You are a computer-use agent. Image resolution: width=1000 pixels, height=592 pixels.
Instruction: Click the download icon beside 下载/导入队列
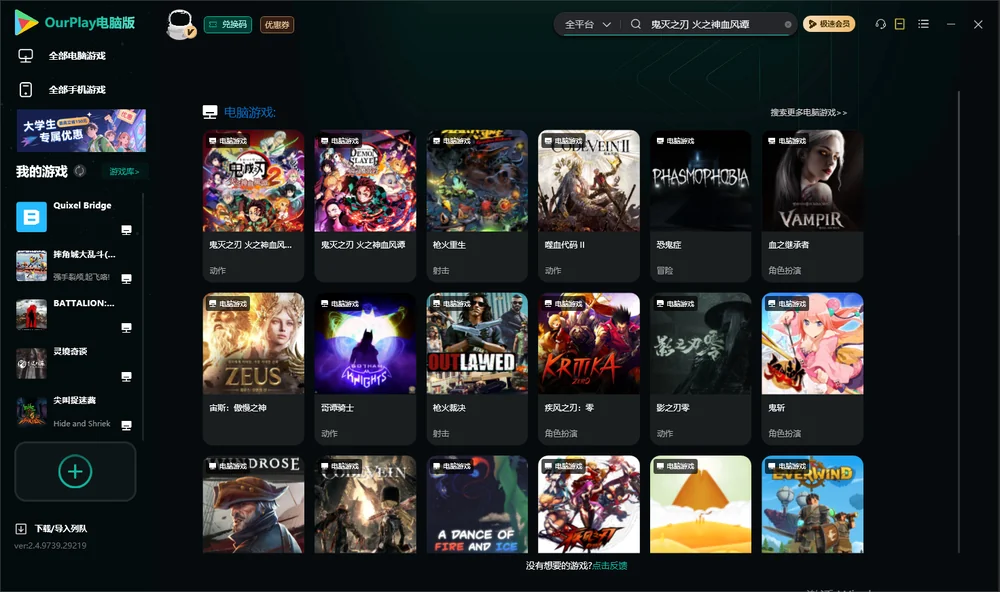click(x=21, y=529)
